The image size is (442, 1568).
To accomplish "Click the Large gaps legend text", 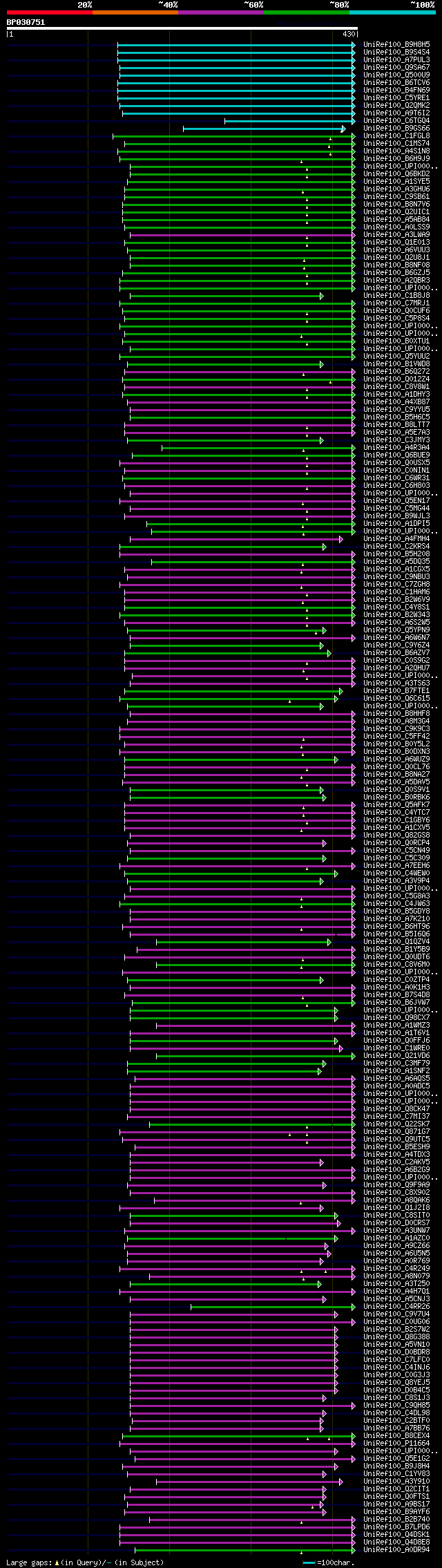I will point(85,1562).
